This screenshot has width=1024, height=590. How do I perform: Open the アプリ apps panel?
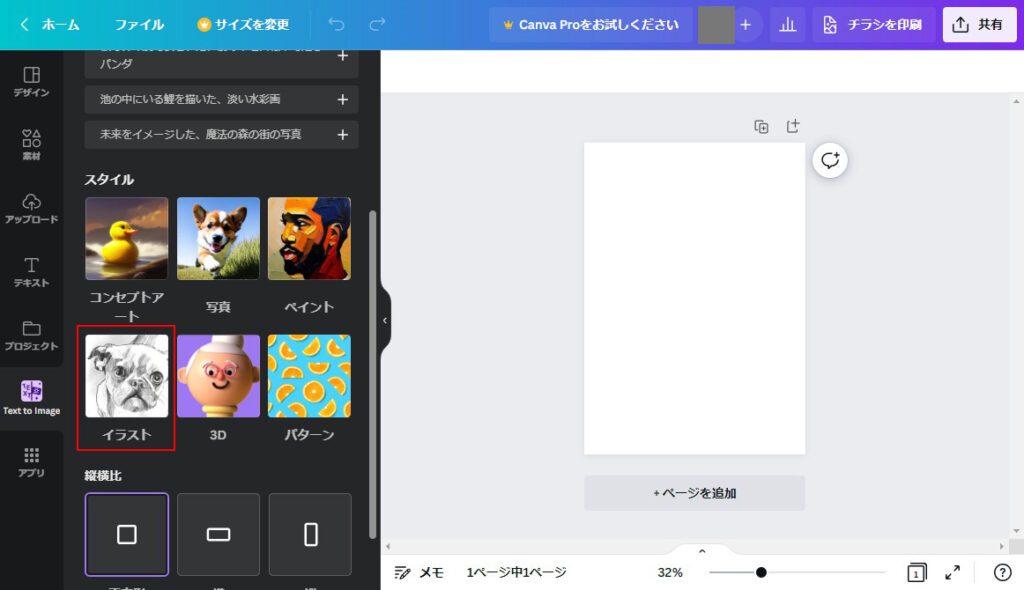pyautogui.click(x=31, y=462)
